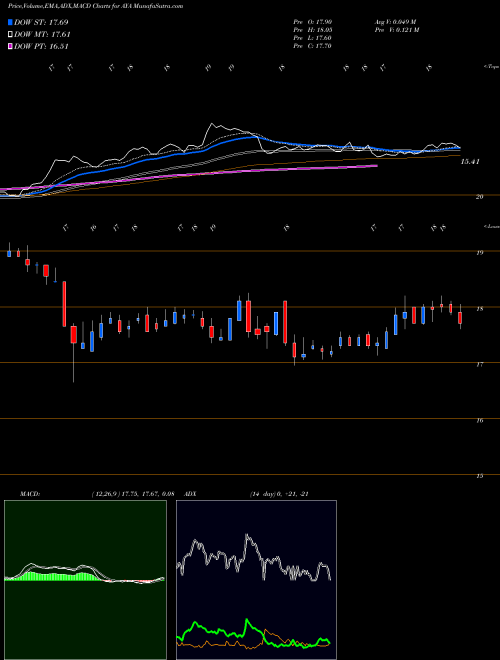Click the 18 price axis label
500x660 pixels.
tap(479, 309)
